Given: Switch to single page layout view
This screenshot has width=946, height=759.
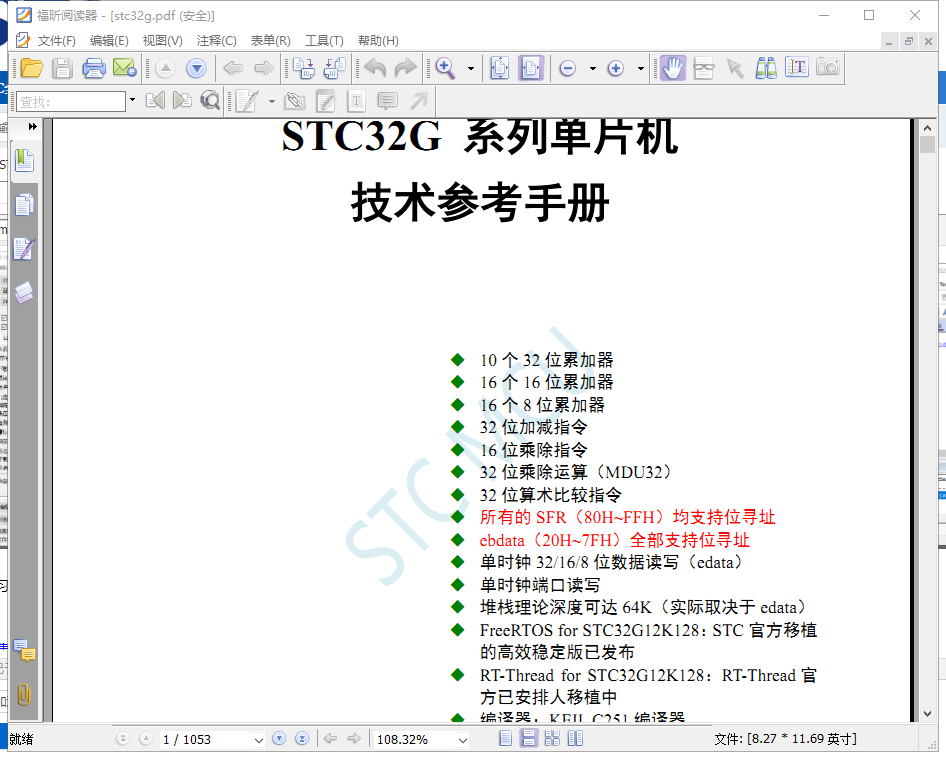Looking at the screenshot, I should coord(506,738).
